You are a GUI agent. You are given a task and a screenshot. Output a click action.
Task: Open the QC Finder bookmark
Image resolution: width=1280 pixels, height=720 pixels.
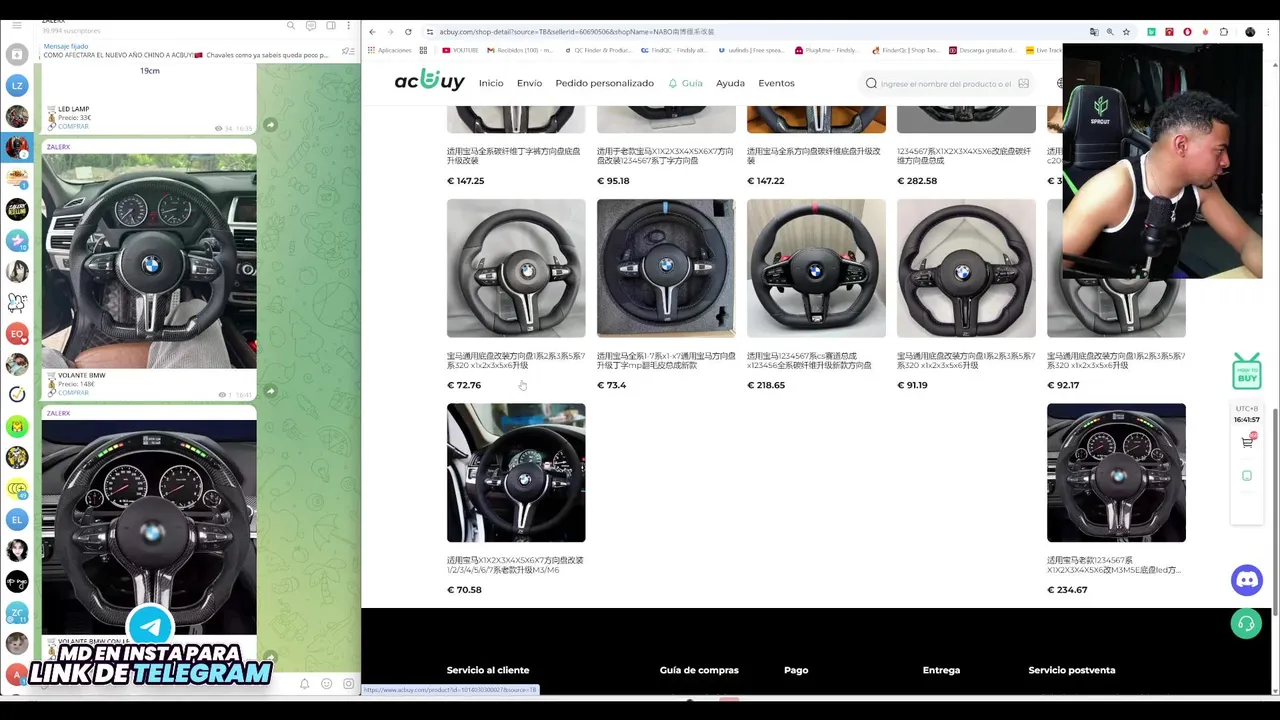598,50
